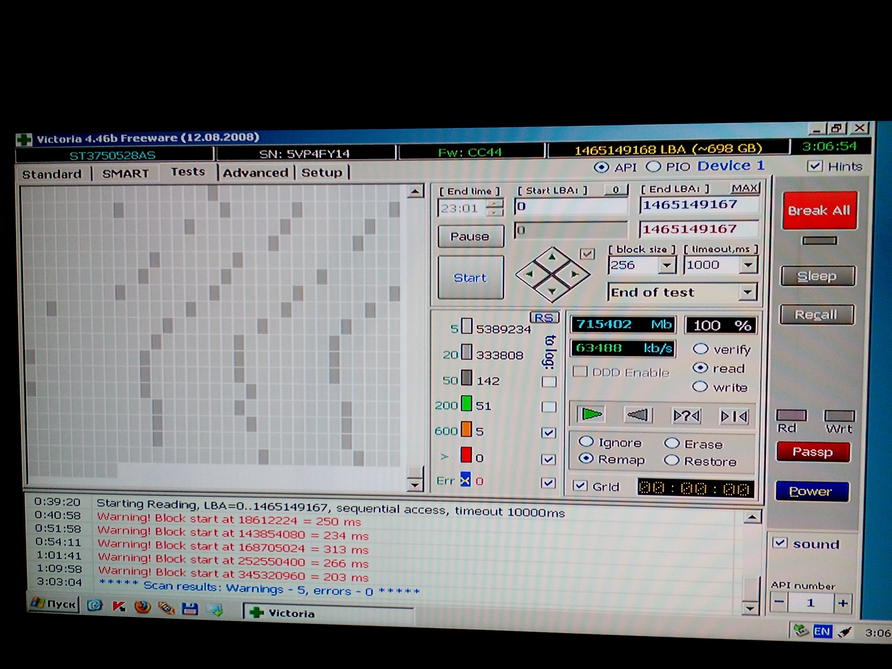This screenshot has width=892, height=669.
Task: Click the blue floppy disk quick launch icon
Action: point(189,609)
